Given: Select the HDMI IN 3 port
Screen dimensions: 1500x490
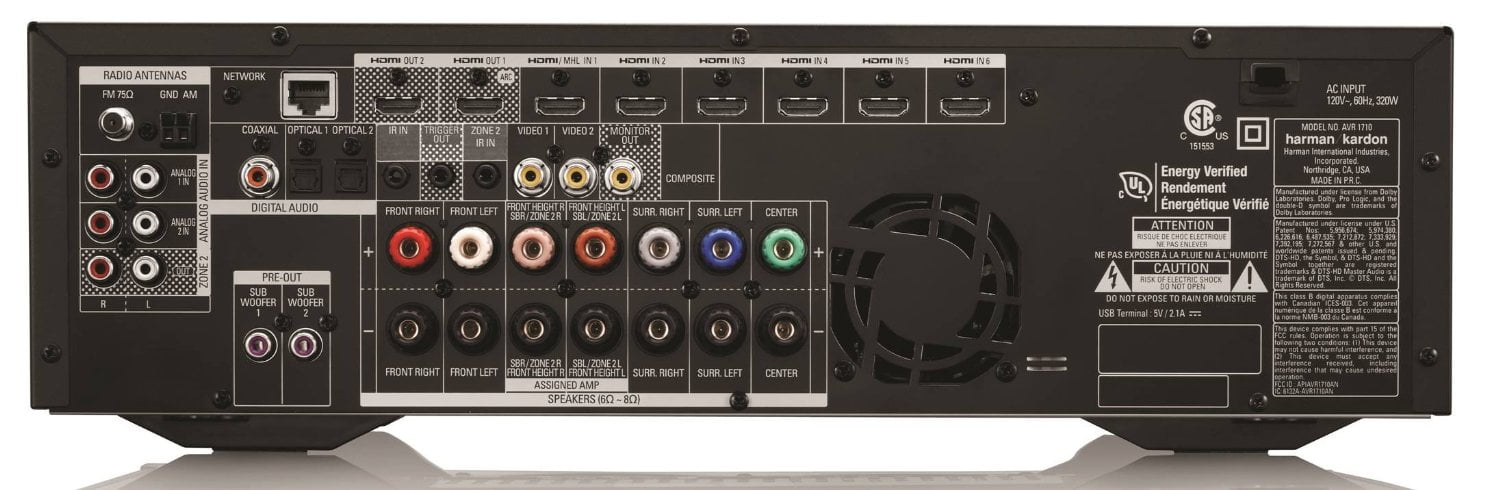Looking at the screenshot, I should tap(723, 105).
